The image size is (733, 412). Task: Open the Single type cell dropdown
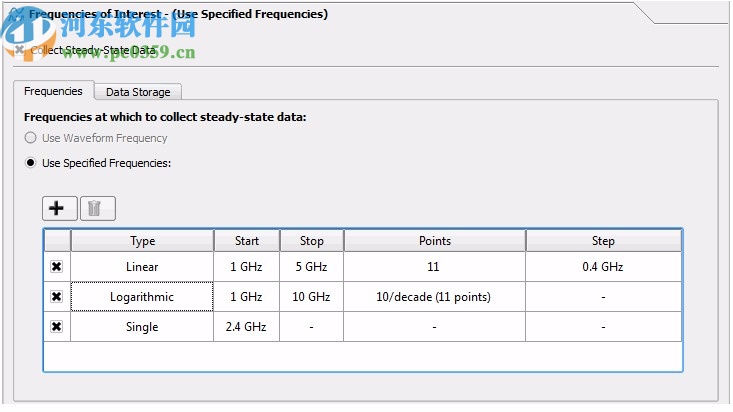coord(142,327)
